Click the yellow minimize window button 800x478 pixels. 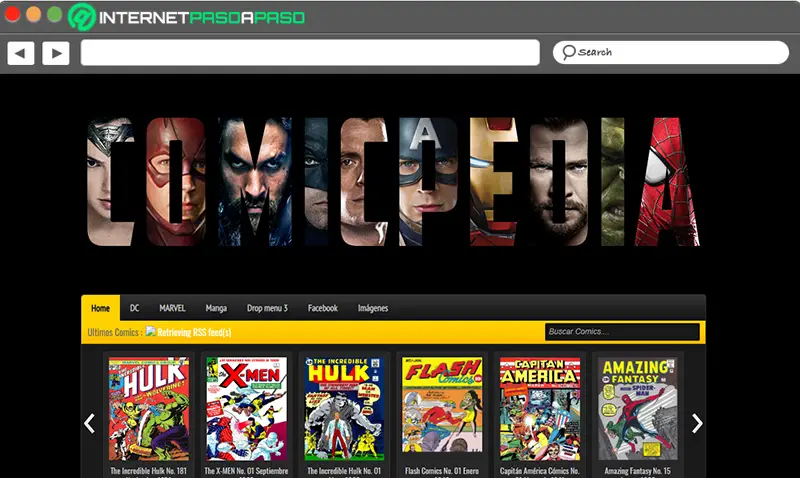point(34,14)
